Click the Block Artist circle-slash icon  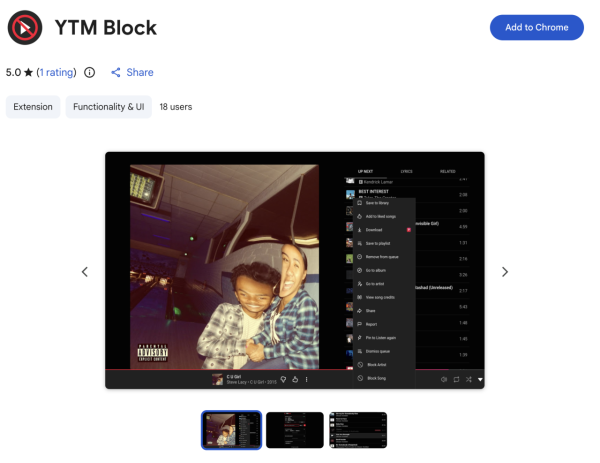click(x=360, y=365)
